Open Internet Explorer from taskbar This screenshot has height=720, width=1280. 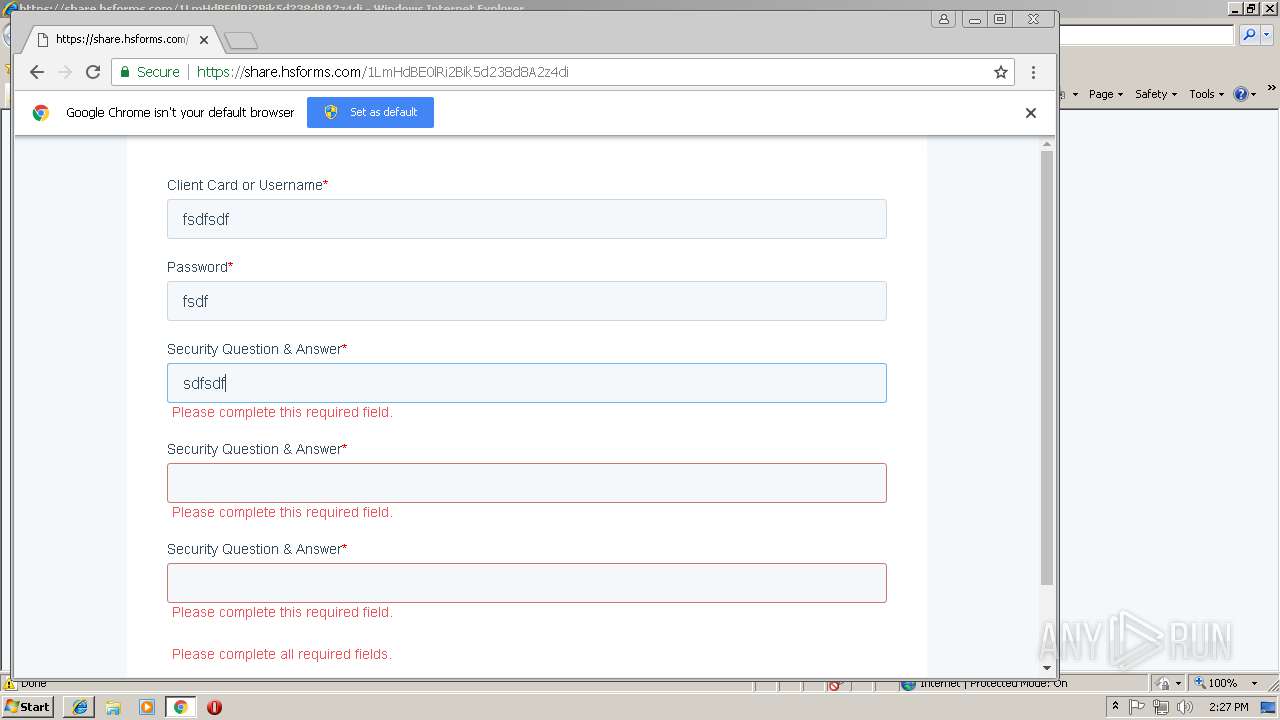[80, 707]
